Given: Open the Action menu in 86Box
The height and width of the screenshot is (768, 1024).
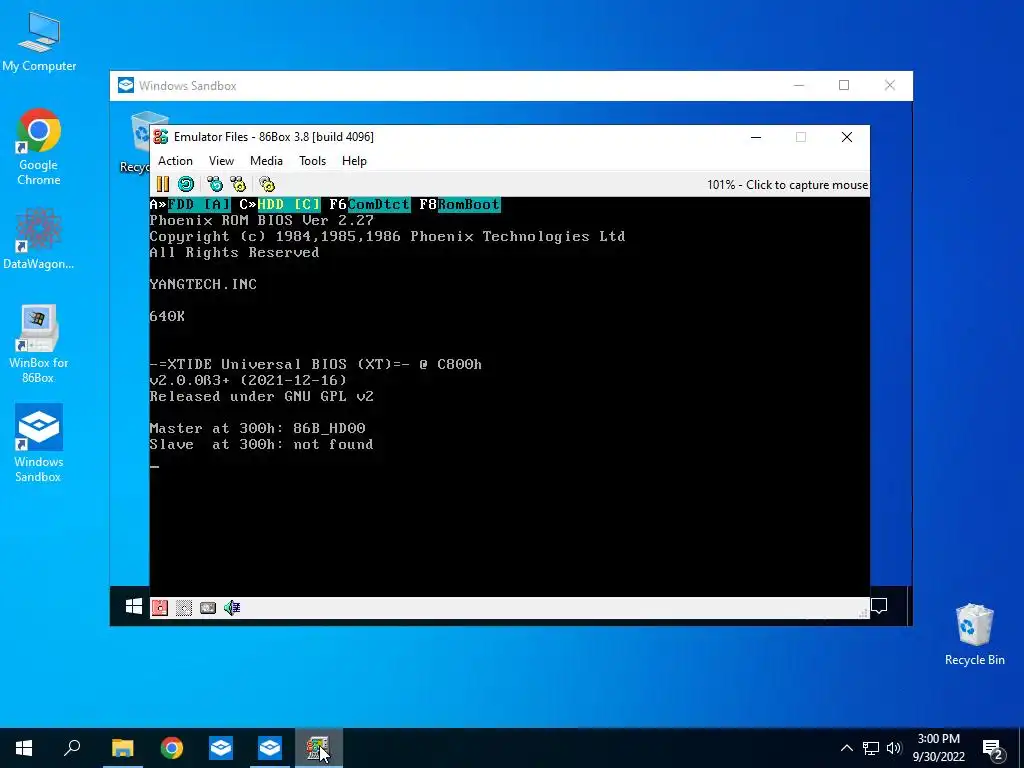Looking at the screenshot, I should point(175,161).
